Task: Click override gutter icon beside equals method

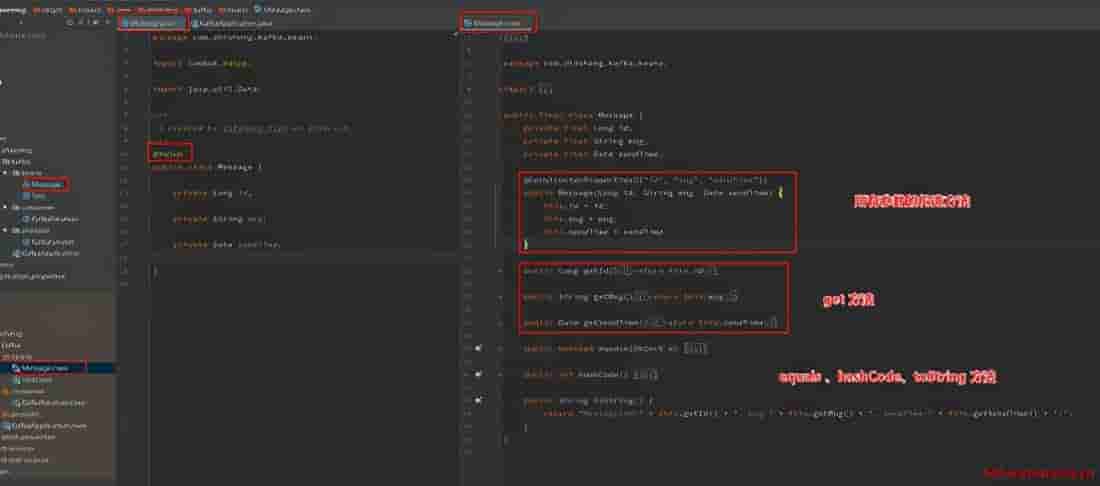Action: tap(480, 348)
